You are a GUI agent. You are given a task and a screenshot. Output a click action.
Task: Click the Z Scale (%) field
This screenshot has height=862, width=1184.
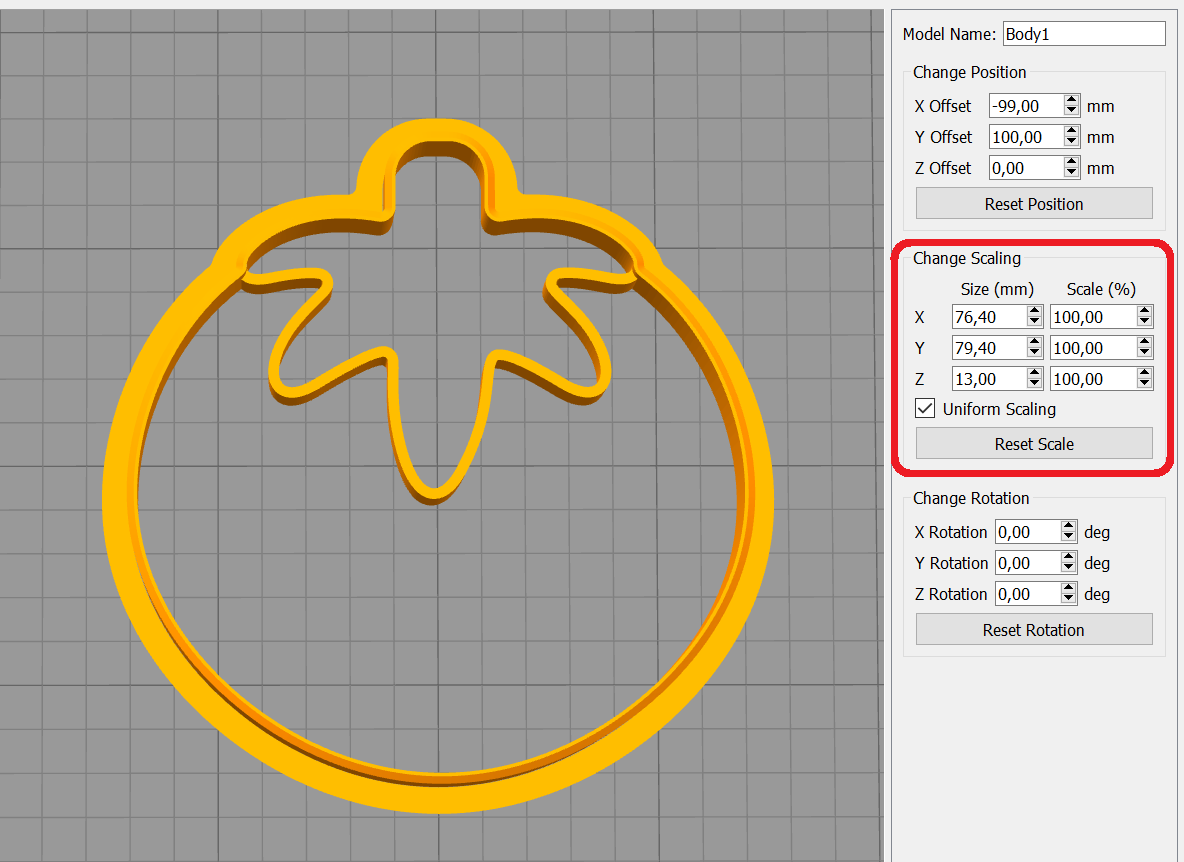pos(1093,379)
